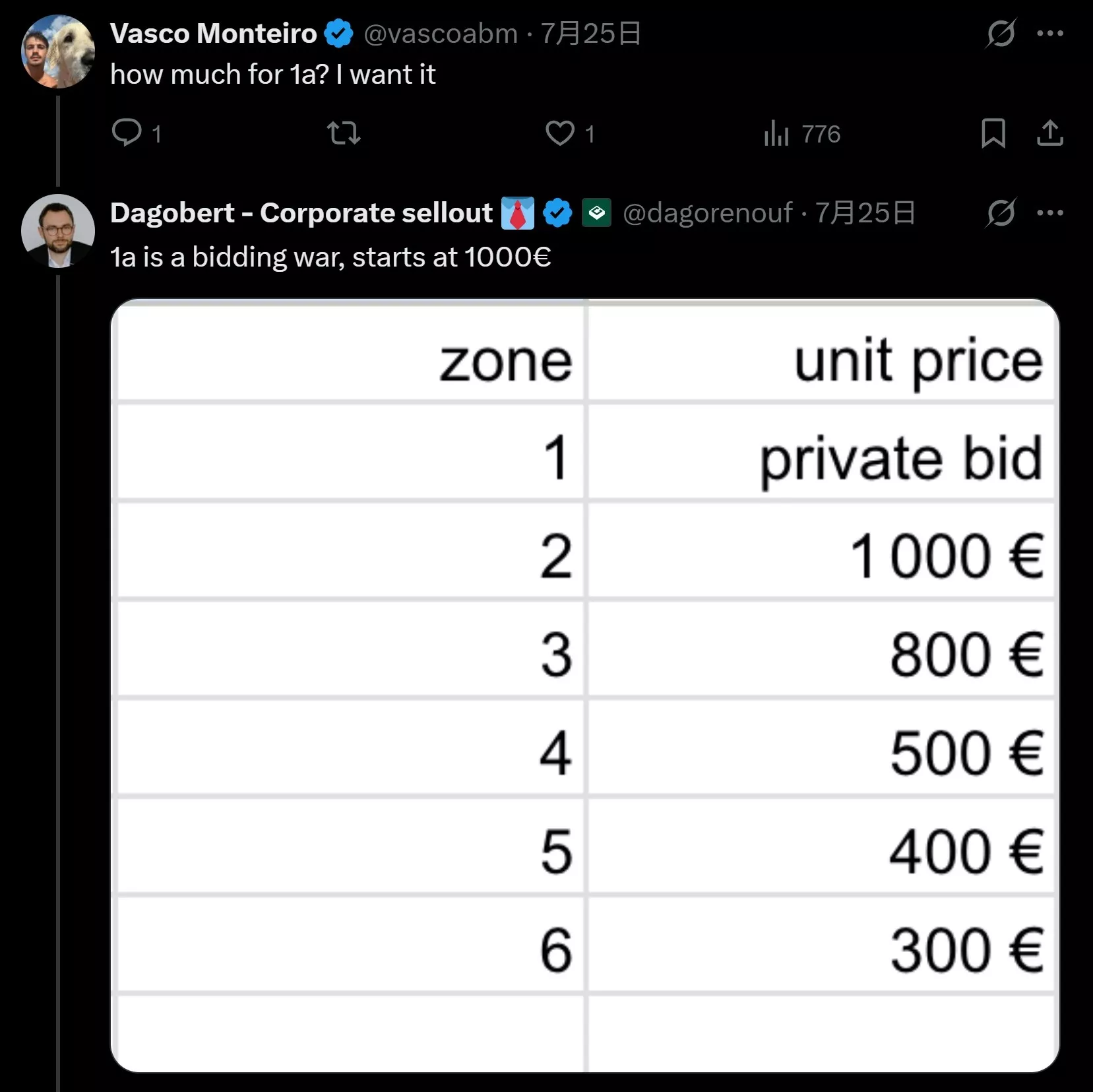The height and width of the screenshot is (1092, 1093).
Task: Visit @dagorenouf handle link
Action: click(707, 213)
